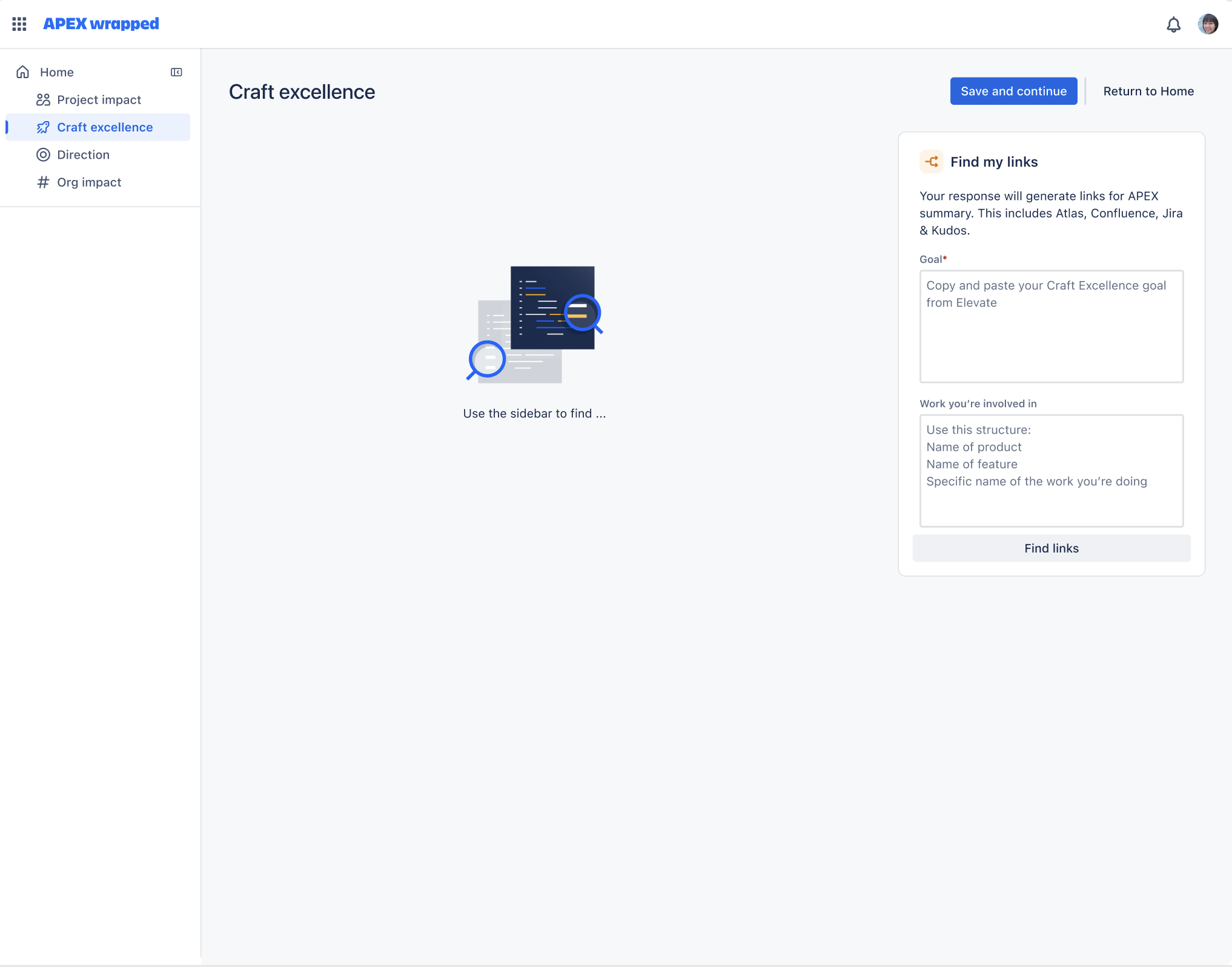This screenshot has height=967, width=1232.
Task: Select Home in the sidebar
Action: (x=56, y=72)
